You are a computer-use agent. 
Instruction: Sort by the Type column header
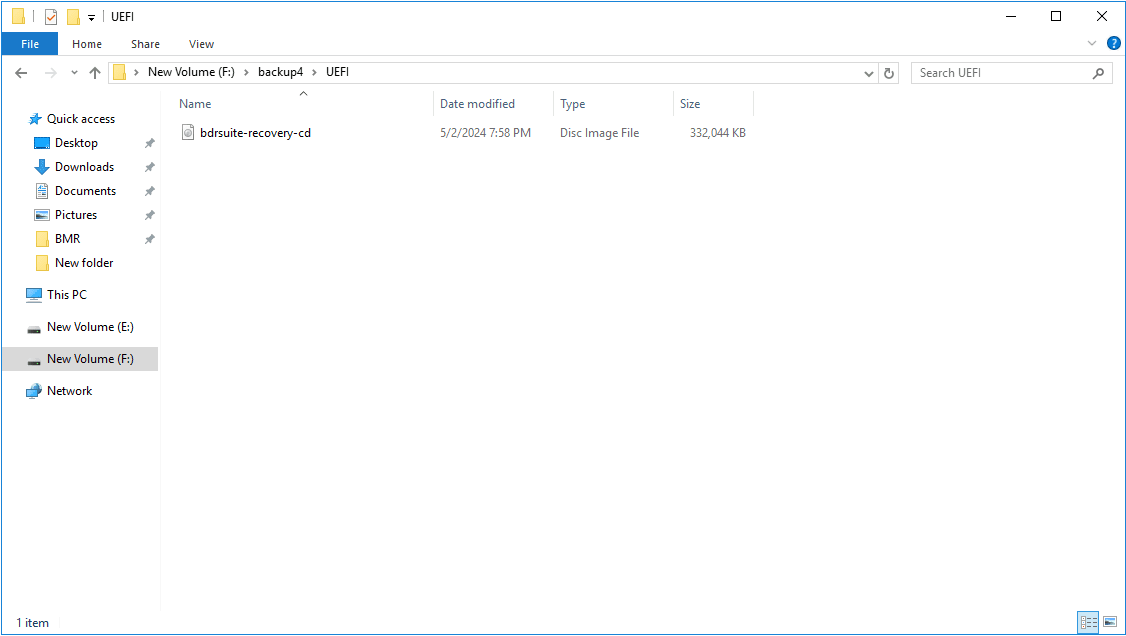(613, 103)
